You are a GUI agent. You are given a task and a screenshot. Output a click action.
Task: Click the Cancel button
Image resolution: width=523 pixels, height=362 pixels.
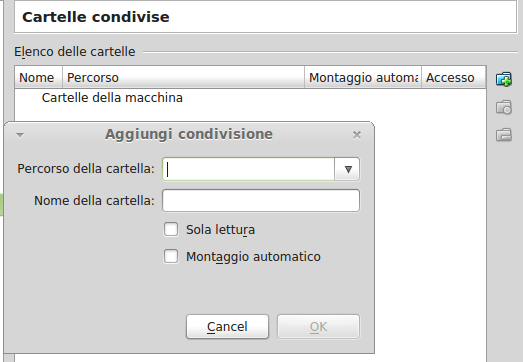click(x=227, y=327)
